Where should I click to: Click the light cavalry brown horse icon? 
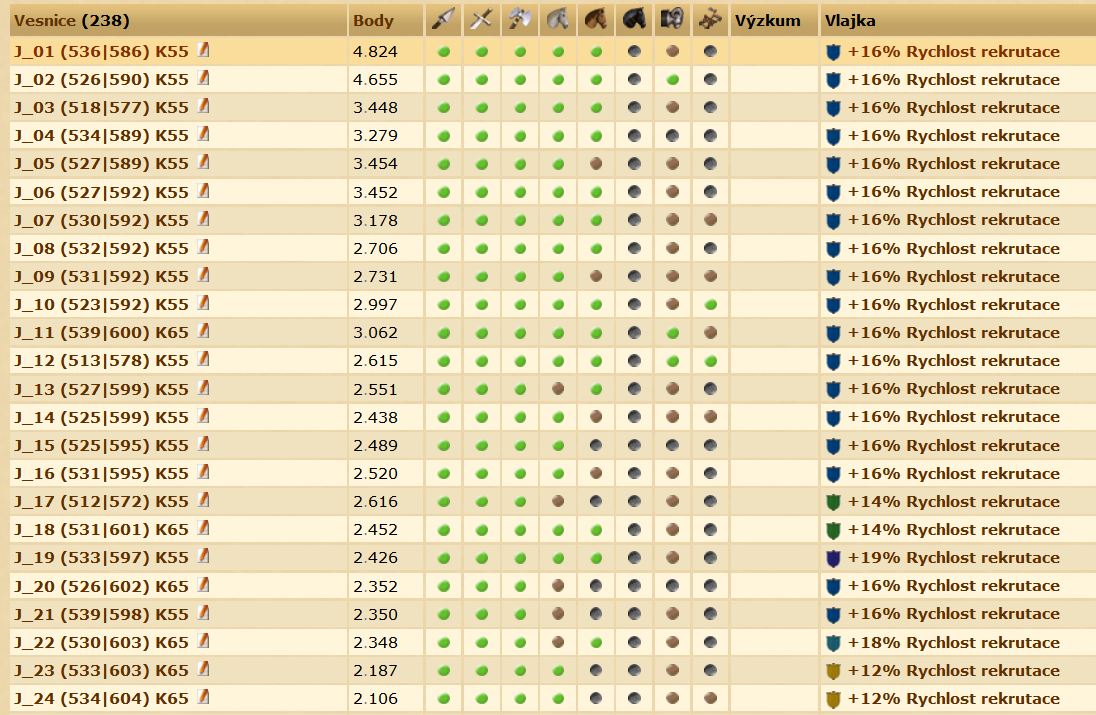pyautogui.click(x=596, y=20)
